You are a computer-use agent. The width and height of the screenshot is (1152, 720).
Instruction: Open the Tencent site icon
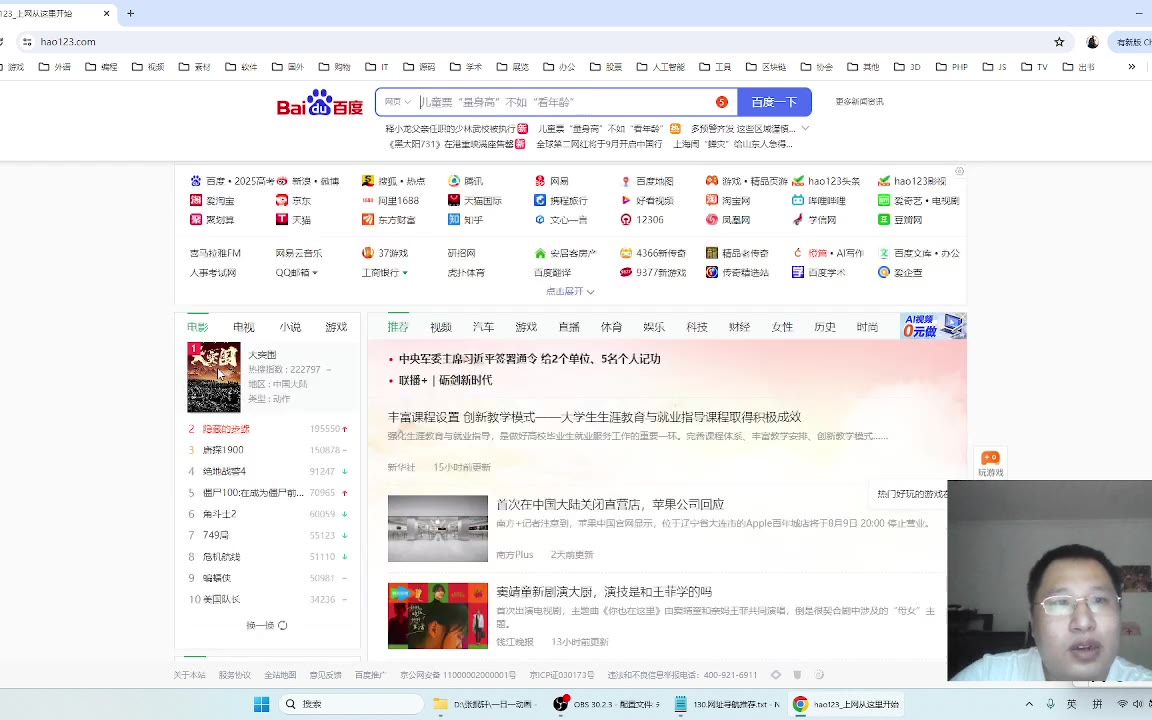(454, 181)
